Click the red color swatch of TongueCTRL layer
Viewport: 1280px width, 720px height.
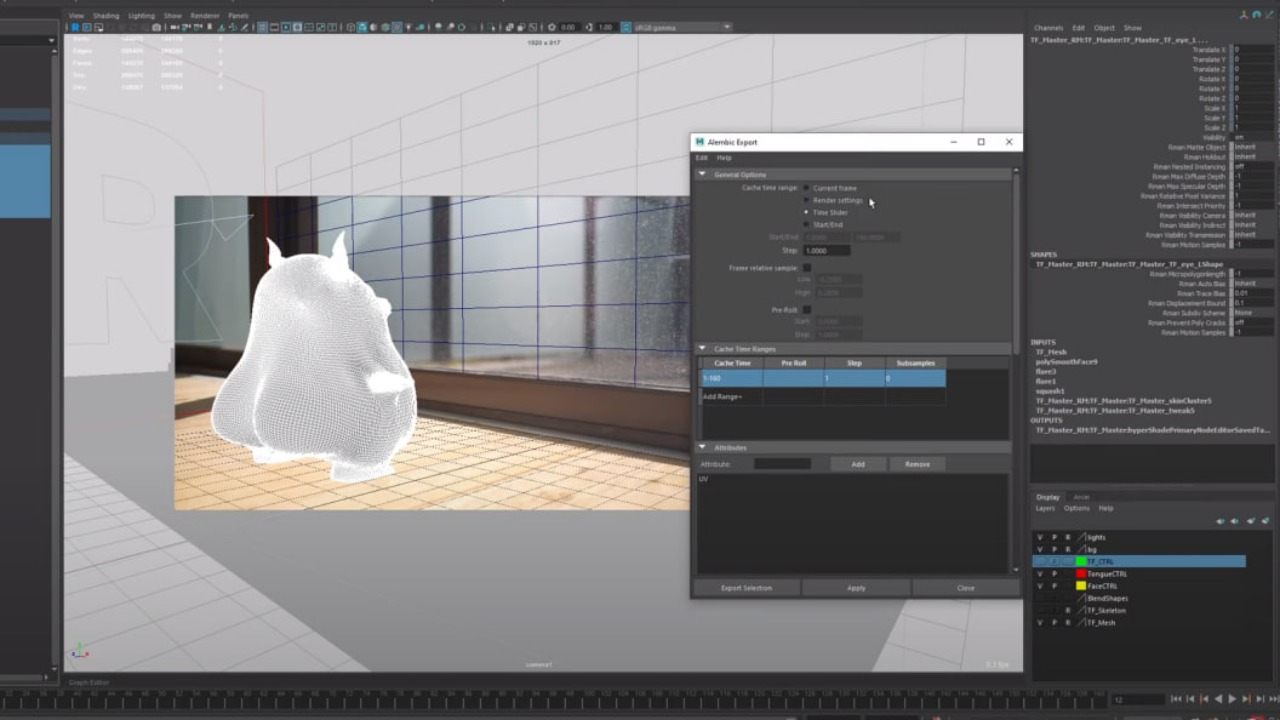tap(1081, 574)
